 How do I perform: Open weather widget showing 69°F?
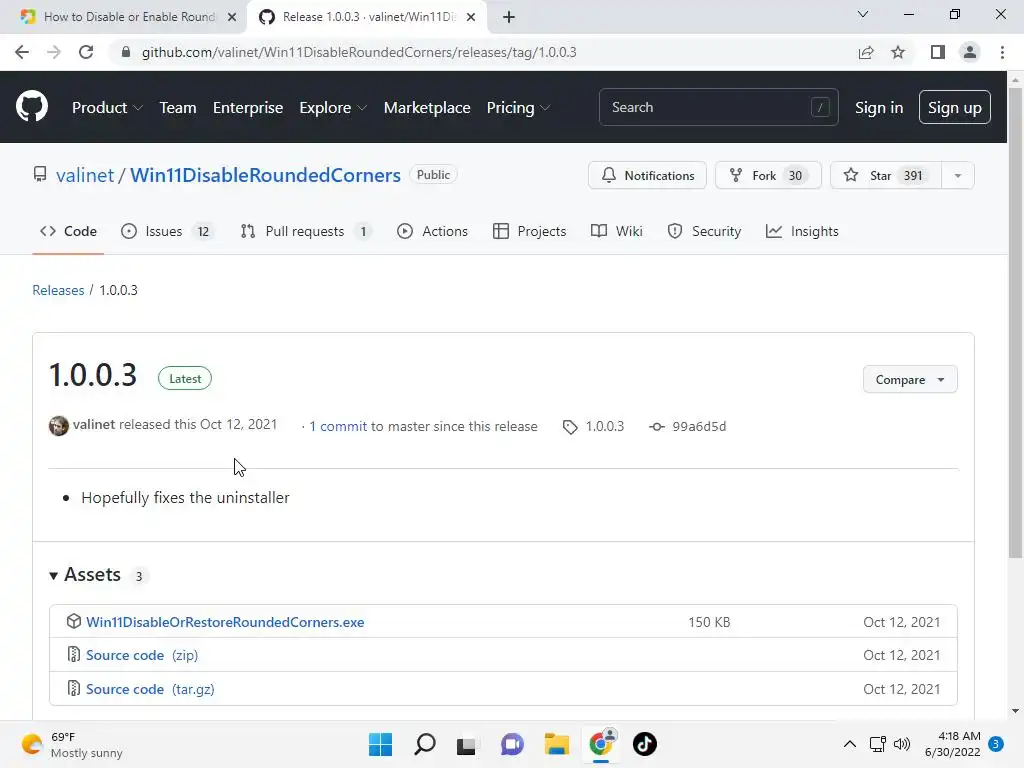click(72, 744)
